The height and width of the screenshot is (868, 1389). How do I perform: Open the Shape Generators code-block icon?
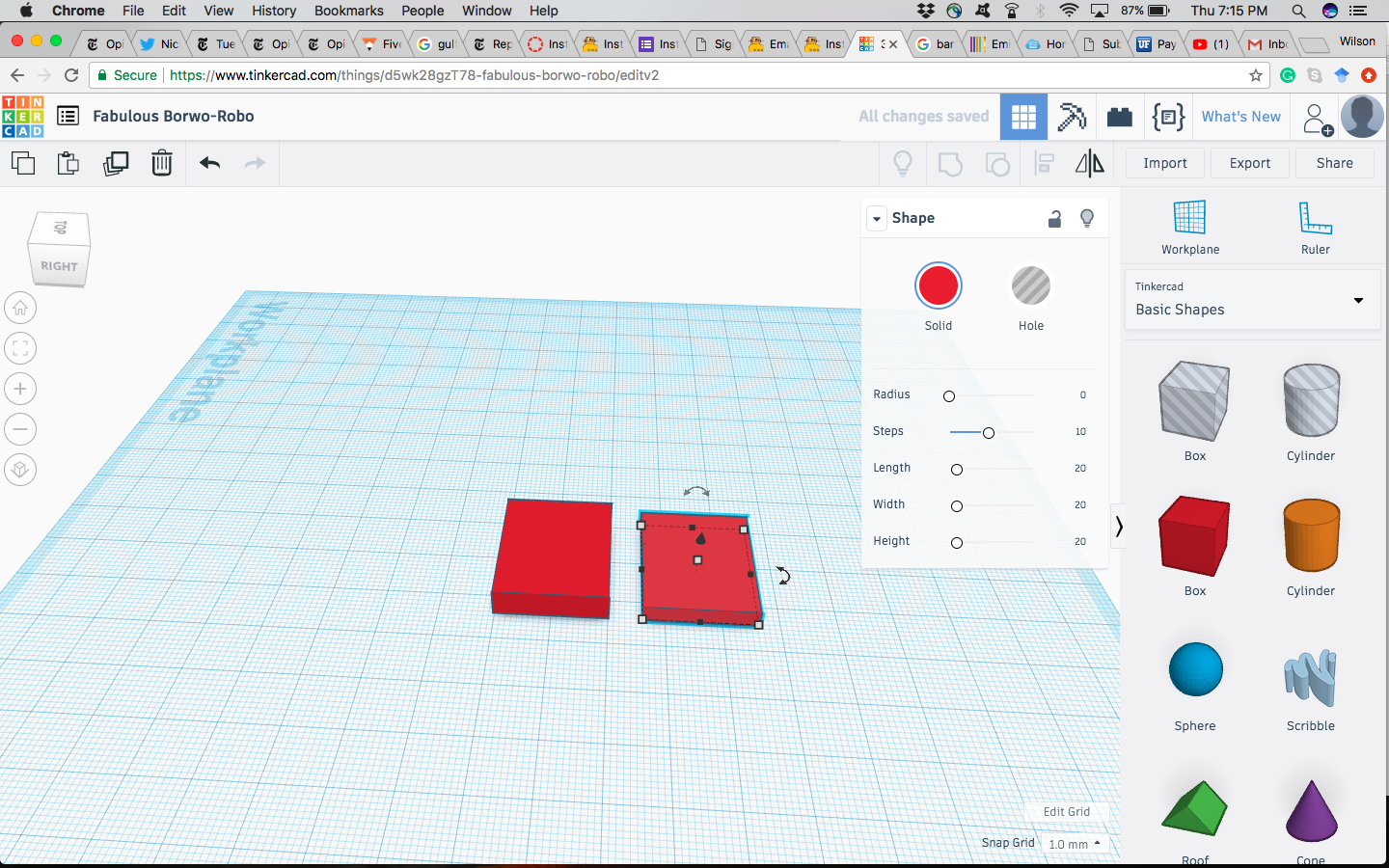point(1168,117)
